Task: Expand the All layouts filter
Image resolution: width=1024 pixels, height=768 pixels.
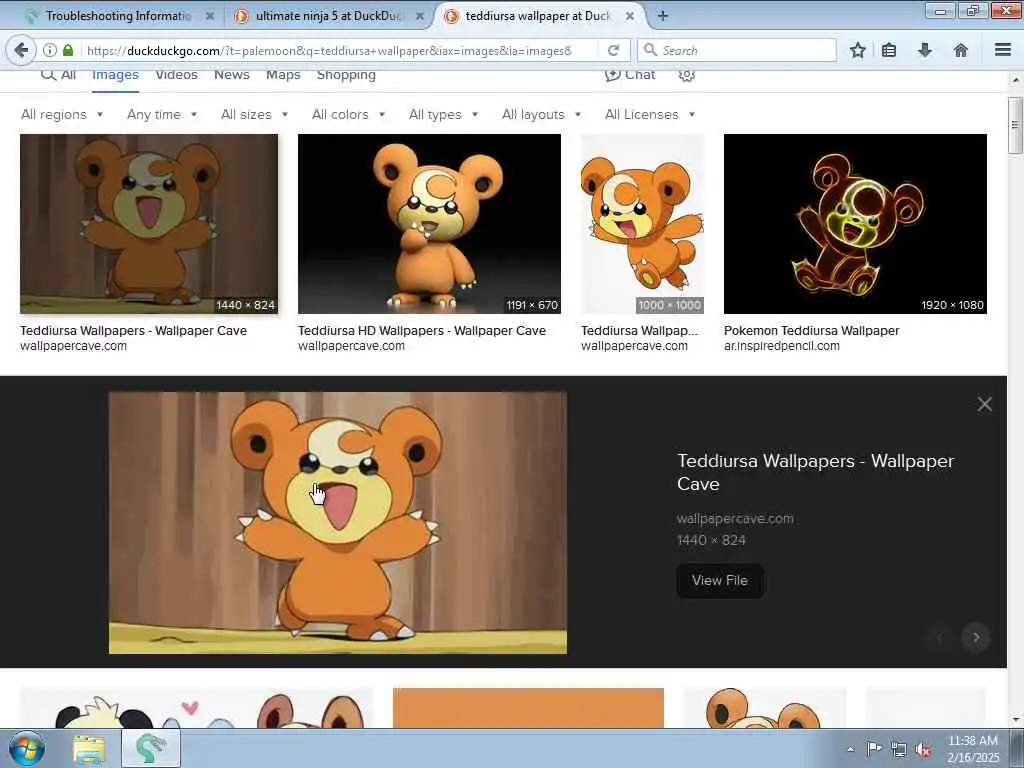Action: point(541,114)
